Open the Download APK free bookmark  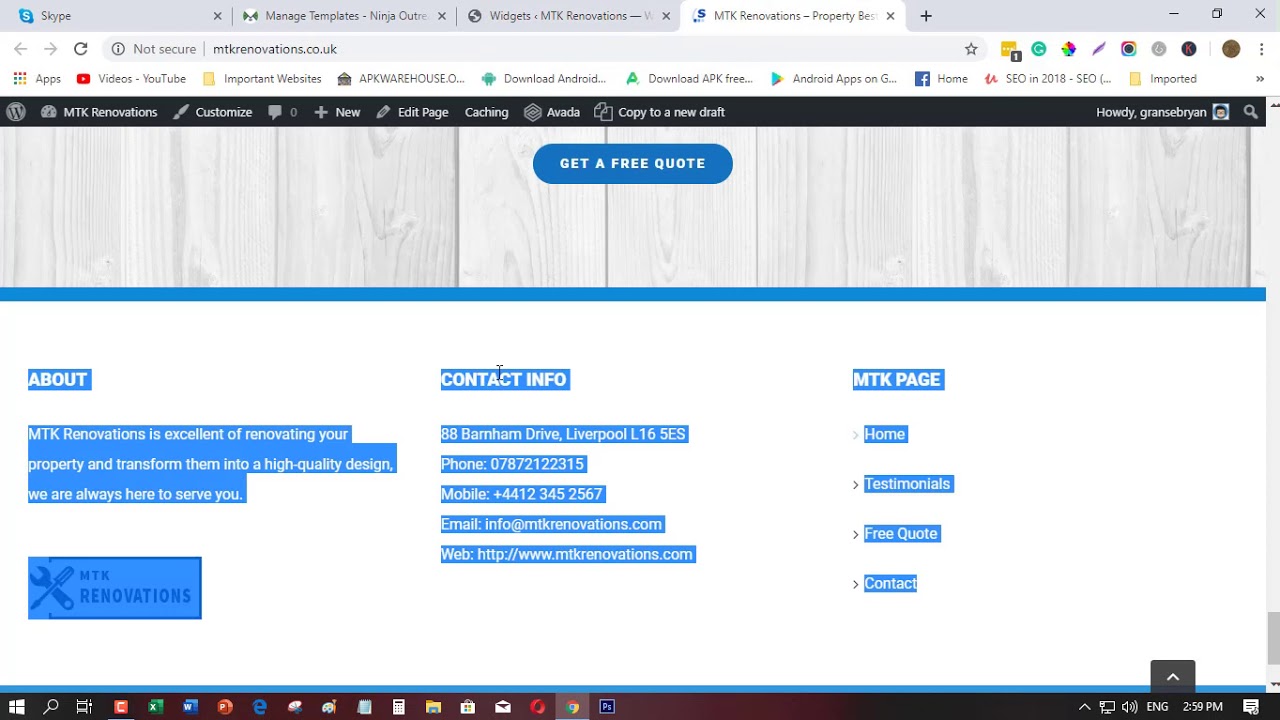tap(689, 79)
